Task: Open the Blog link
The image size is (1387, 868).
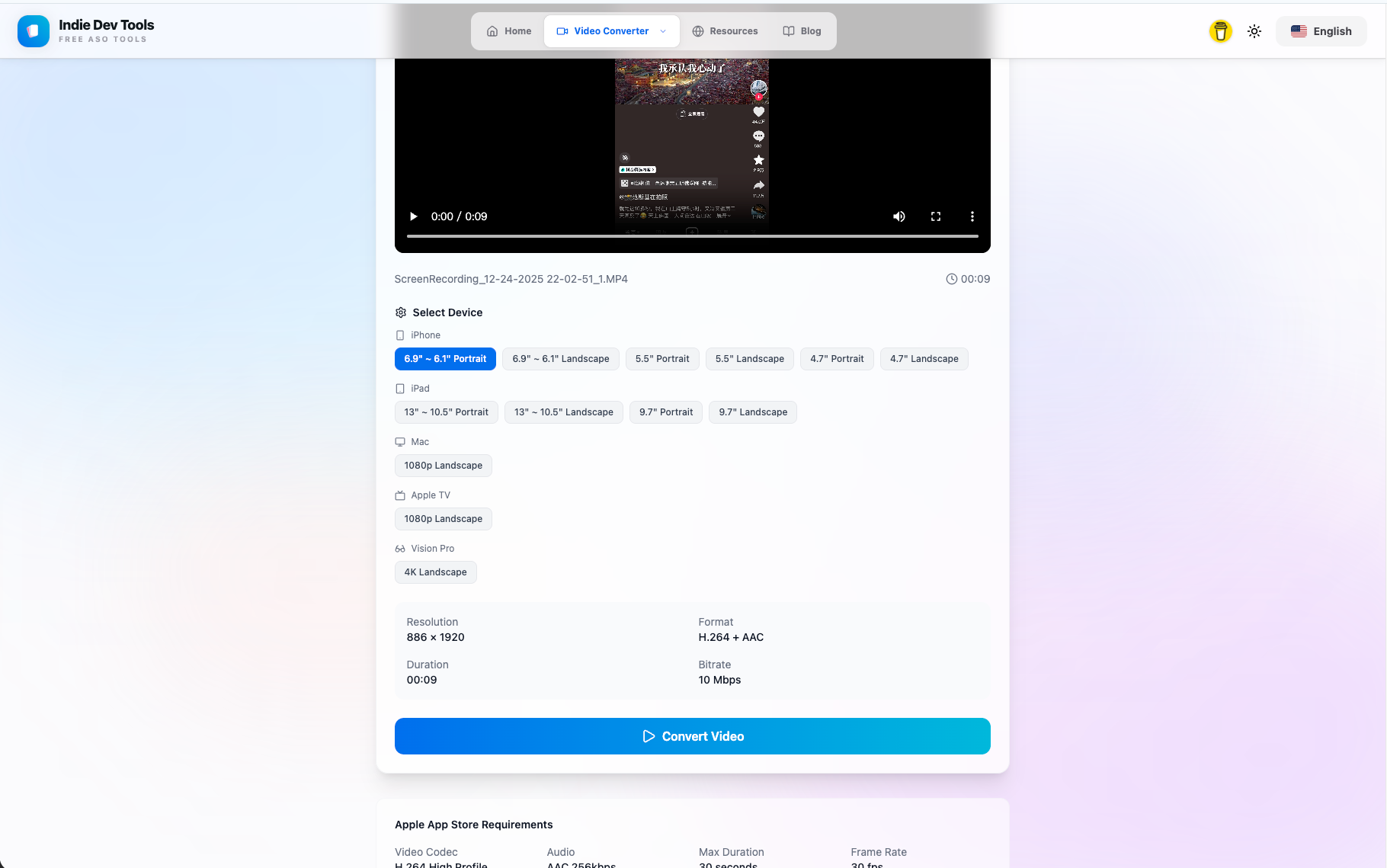Action: tap(802, 31)
